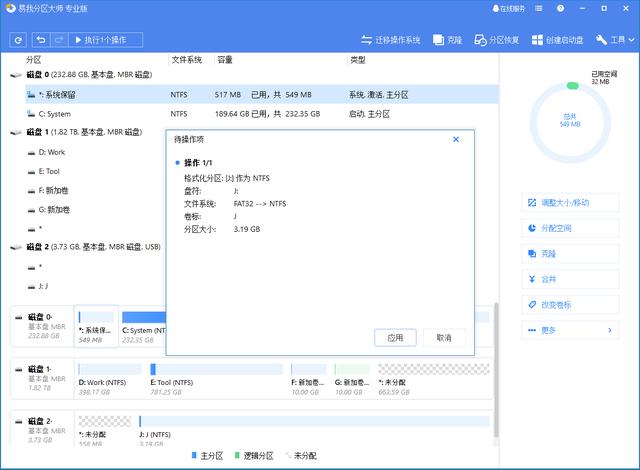The width and height of the screenshot is (640, 470).
Task: Select 合并 merge option
Action: tap(570, 279)
